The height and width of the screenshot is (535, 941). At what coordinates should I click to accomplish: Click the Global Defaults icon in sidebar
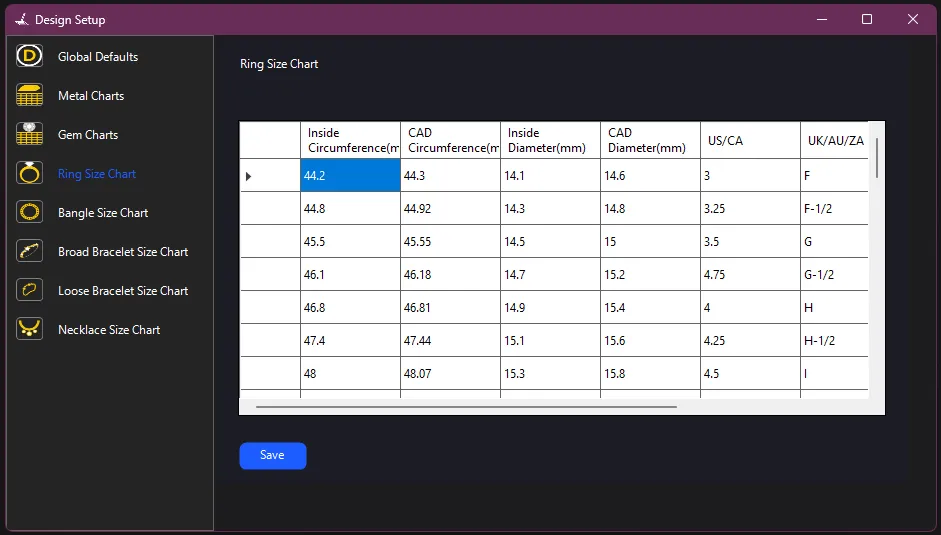(x=30, y=57)
